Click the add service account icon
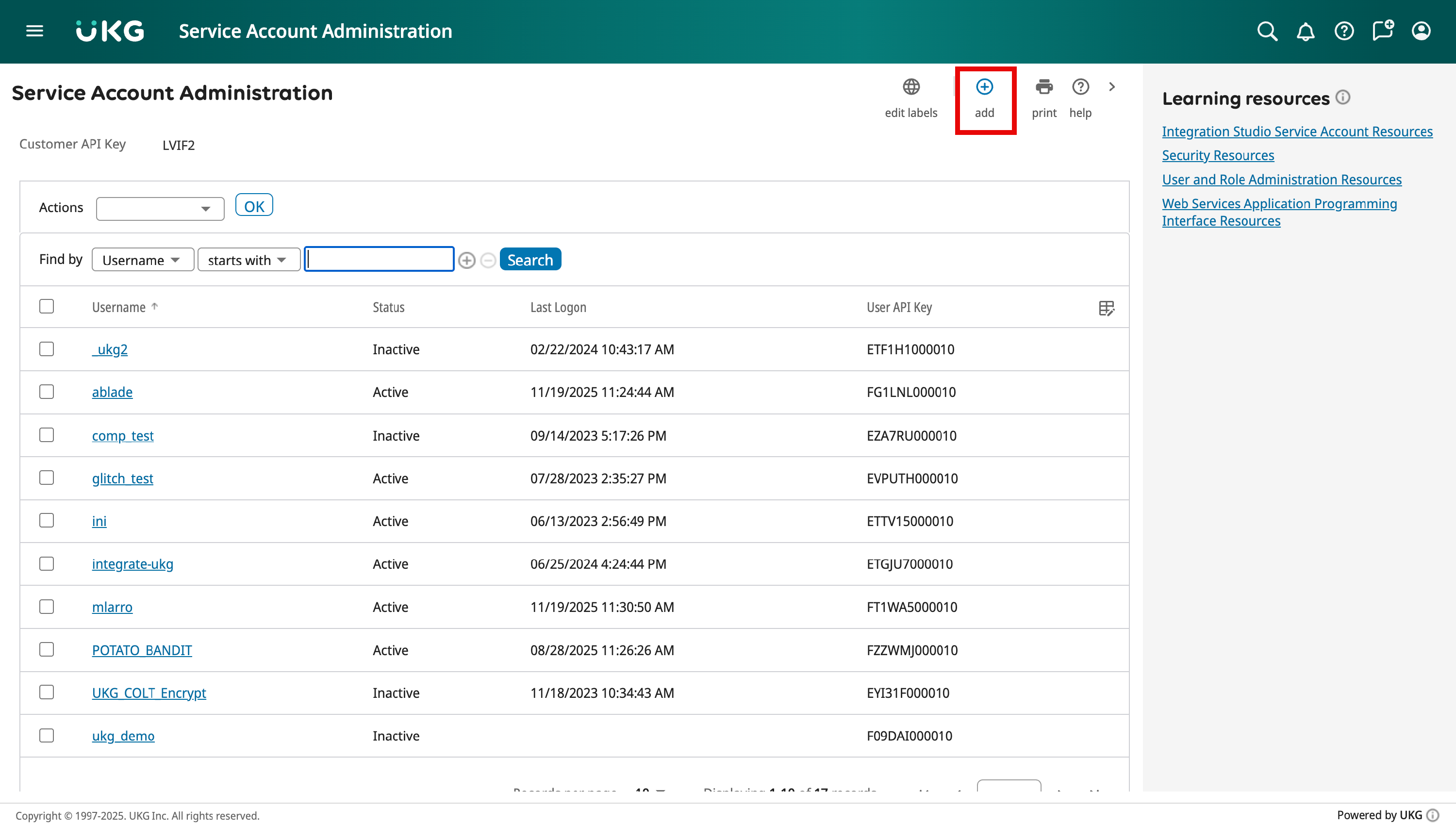The width and height of the screenshot is (1456, 825). coord(984,87)
